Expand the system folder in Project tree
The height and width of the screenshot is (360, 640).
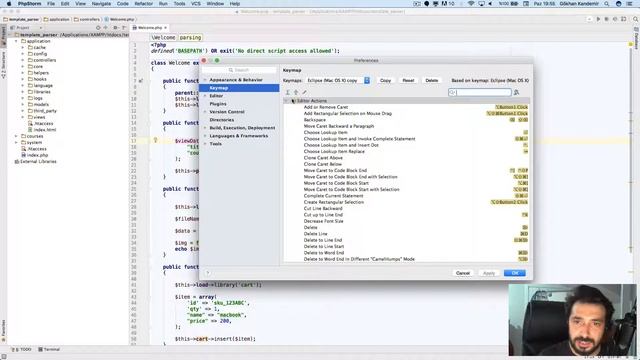coord(16,142)
